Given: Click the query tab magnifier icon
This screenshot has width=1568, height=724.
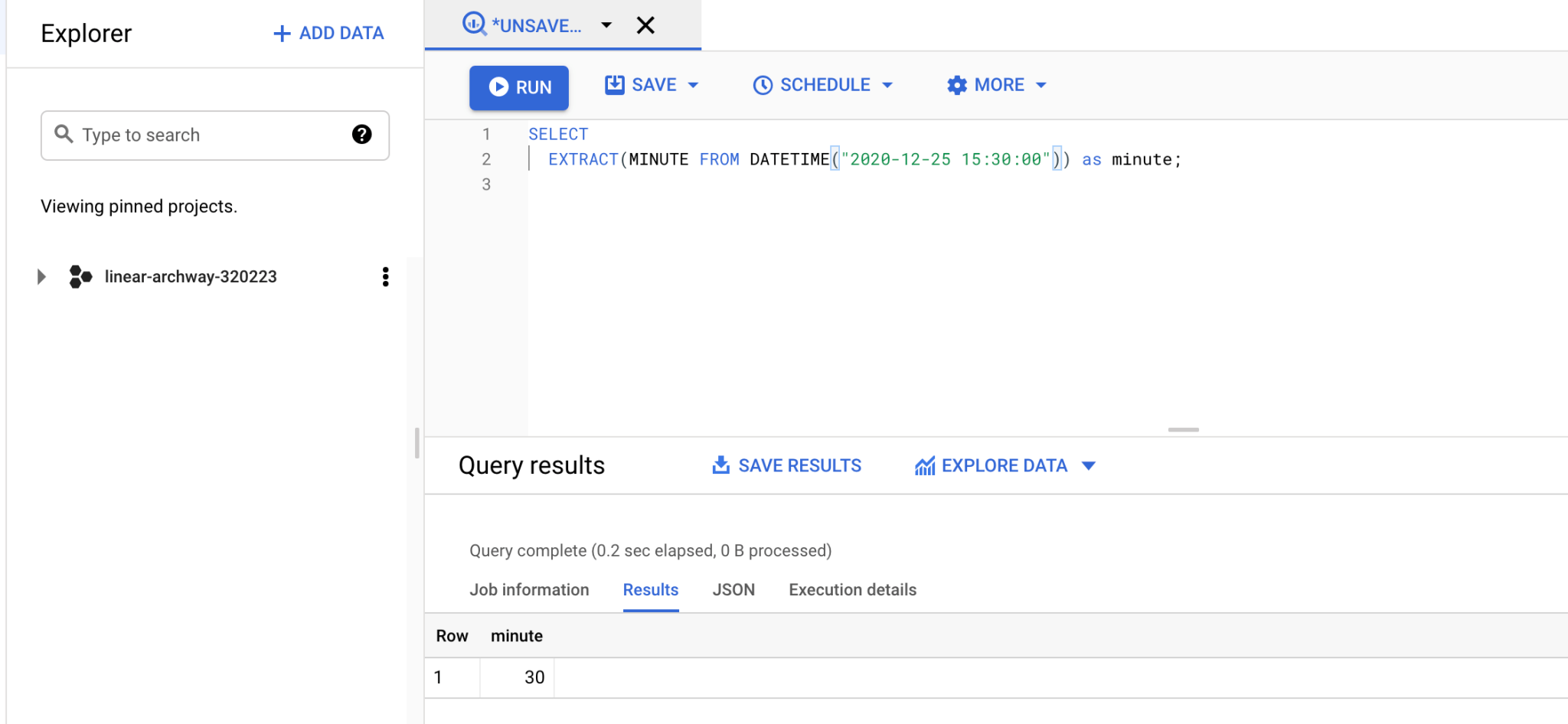Looking at the screenshot, I should [475, 24].
